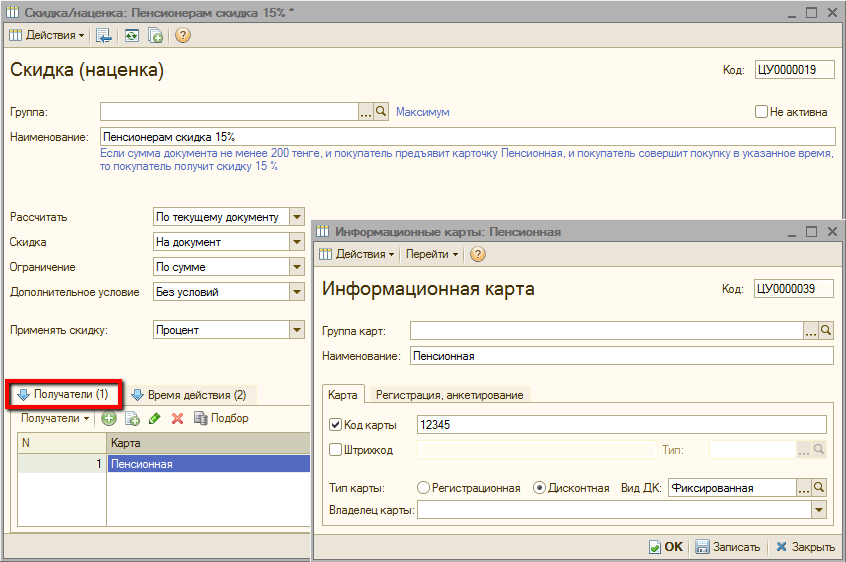
Task: Open help in the Информационные карты window
Action: tap(478, 254)
